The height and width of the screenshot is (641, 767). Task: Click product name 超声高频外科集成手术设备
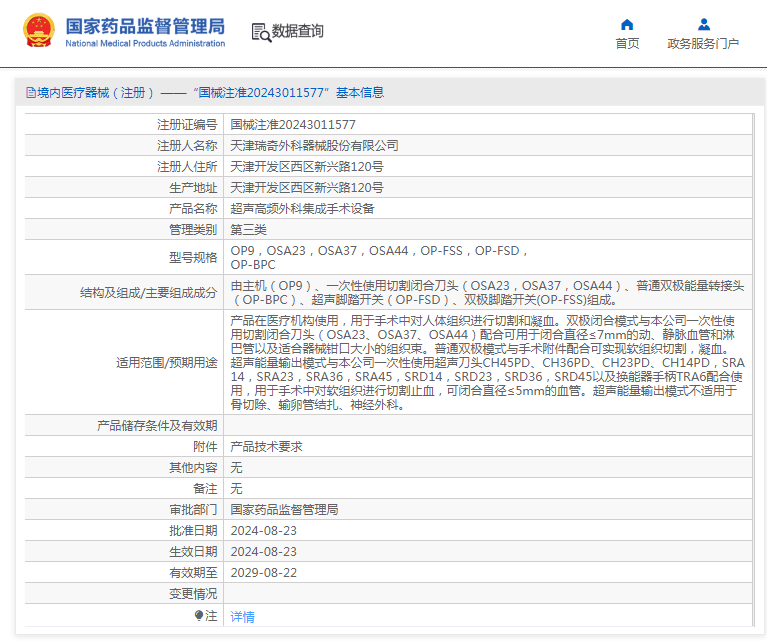pos(302,209)
